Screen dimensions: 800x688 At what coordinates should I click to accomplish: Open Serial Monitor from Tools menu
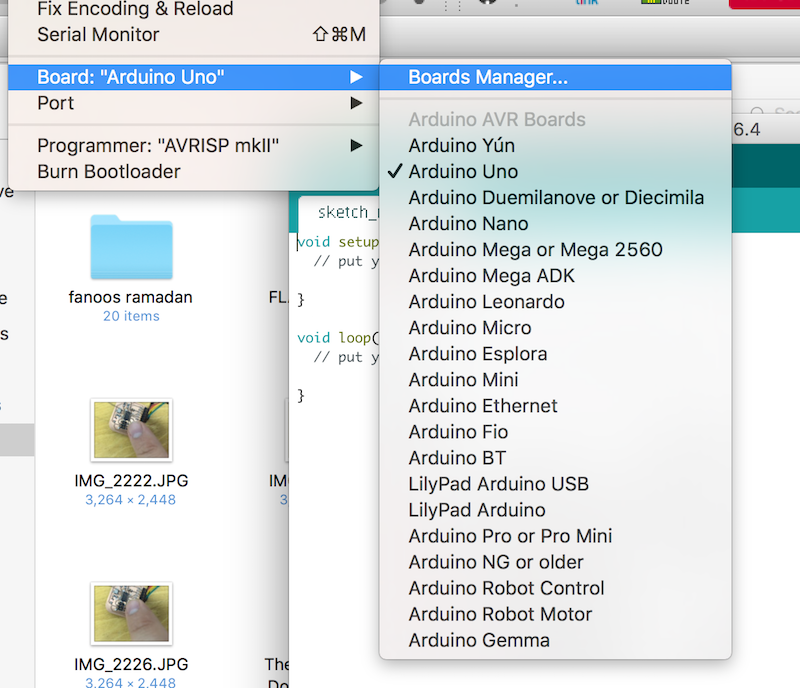(194, 35)
